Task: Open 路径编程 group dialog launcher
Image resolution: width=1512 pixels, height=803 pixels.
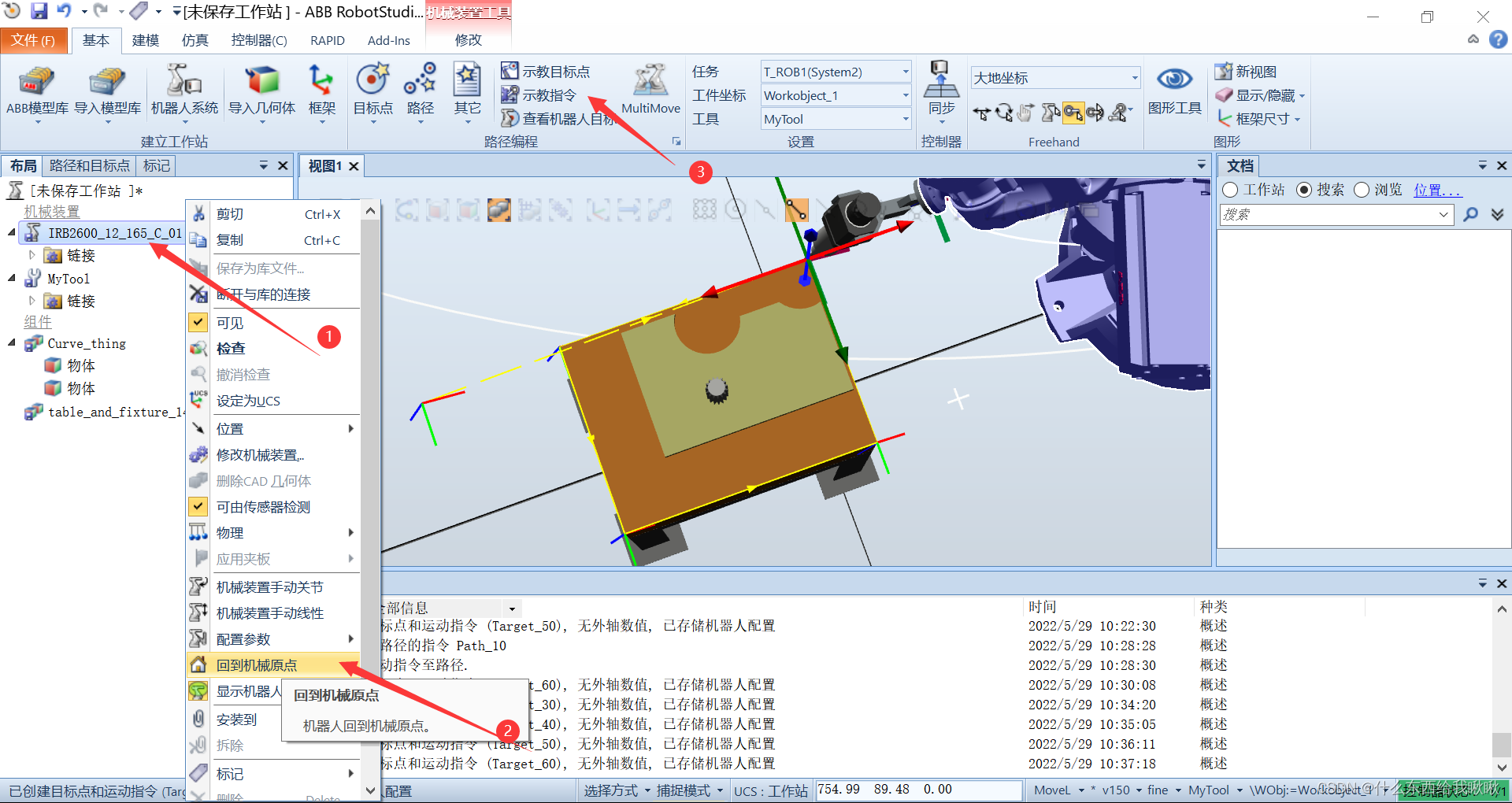Action: (x=676, y=142)
